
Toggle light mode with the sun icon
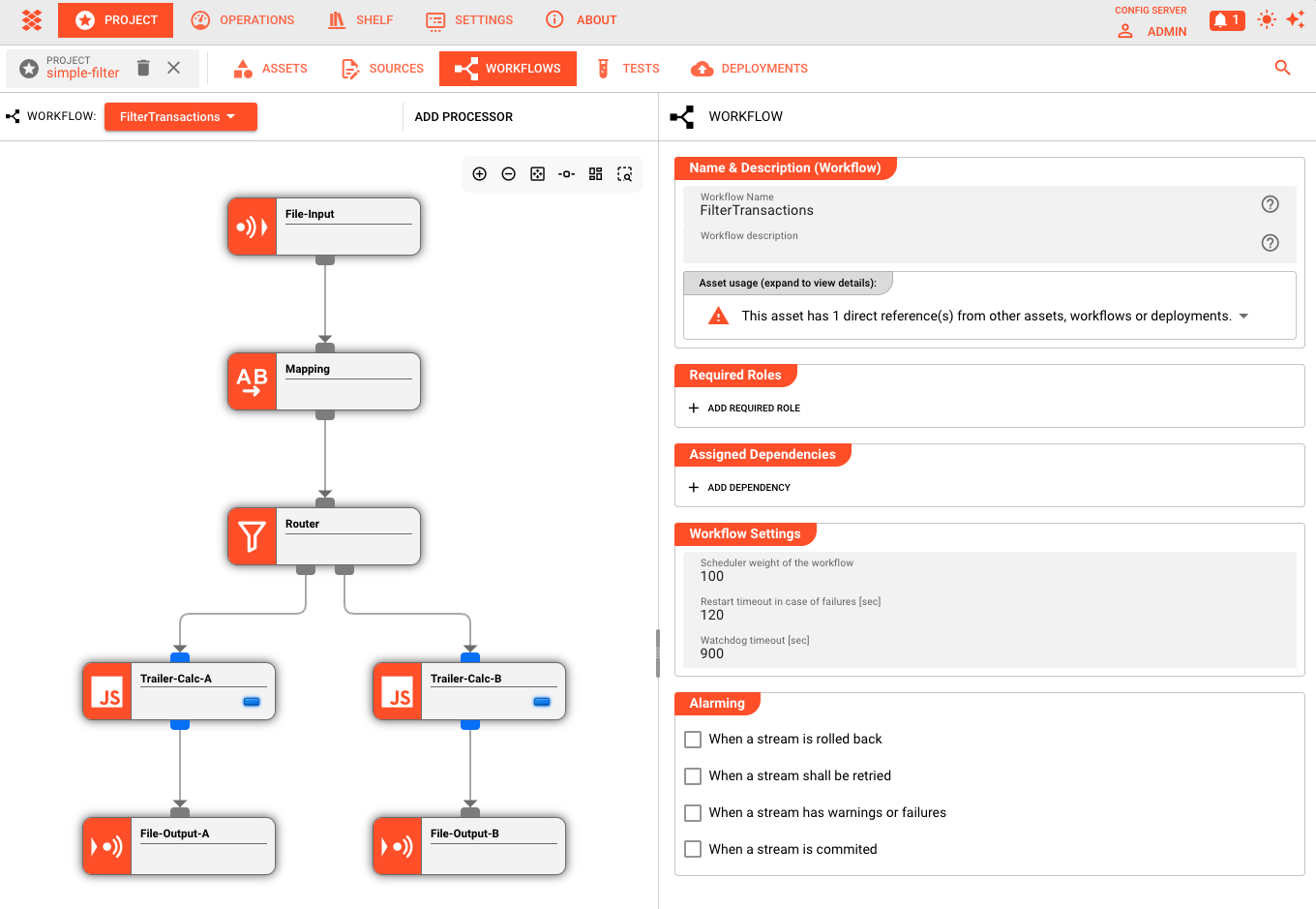click(x=1267, y=19)
